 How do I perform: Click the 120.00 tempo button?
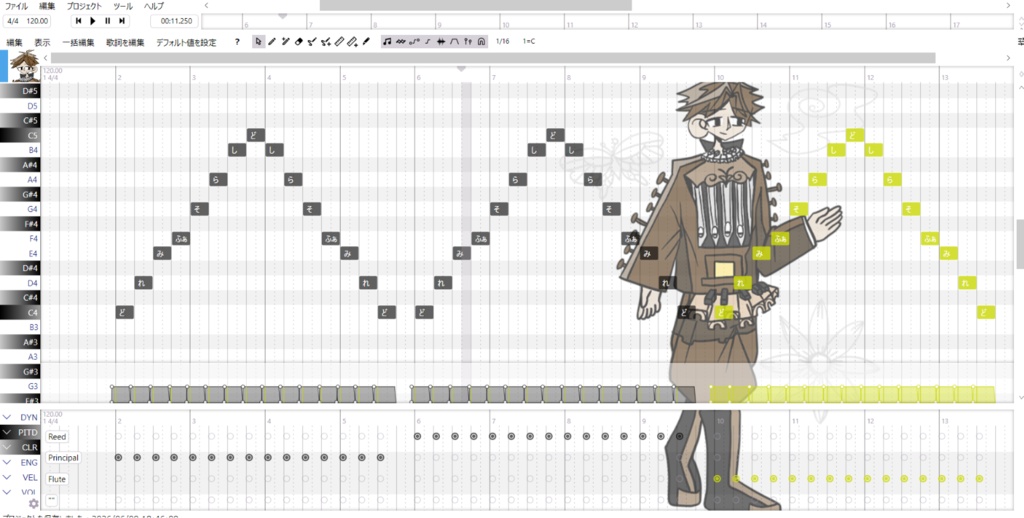[x=38, y=21]
